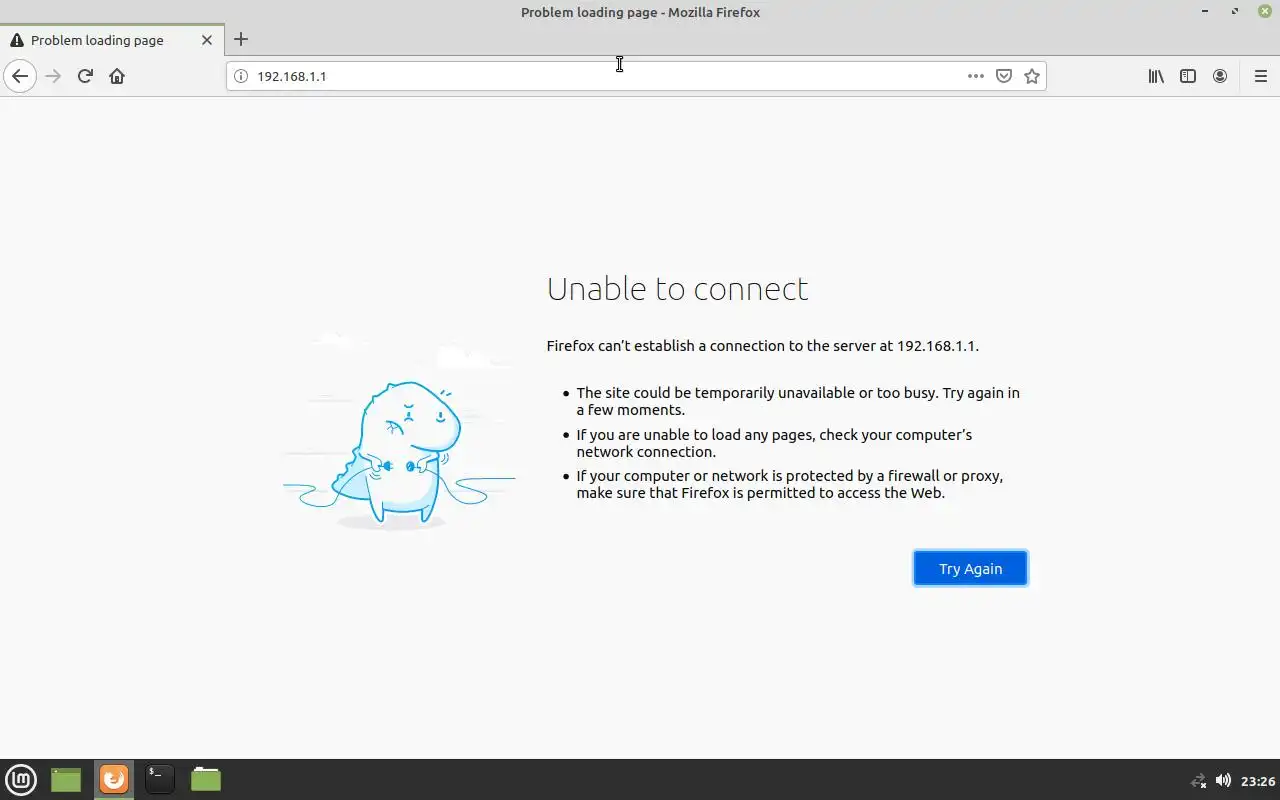Bookmark this page with the star

tap(1032, 76)
